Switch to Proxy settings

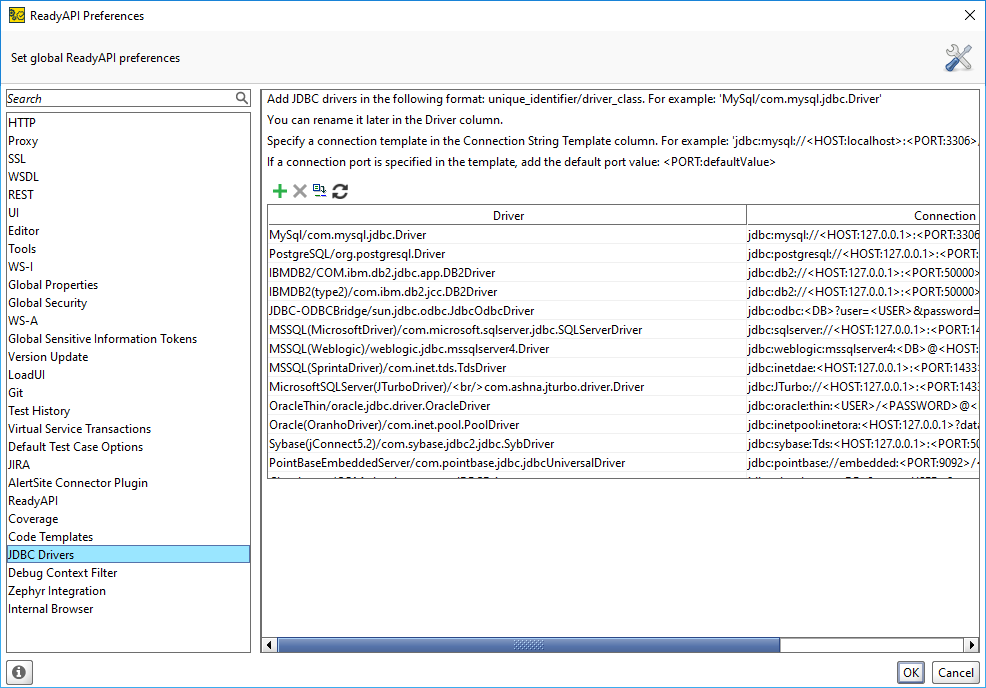coord(23,140)
